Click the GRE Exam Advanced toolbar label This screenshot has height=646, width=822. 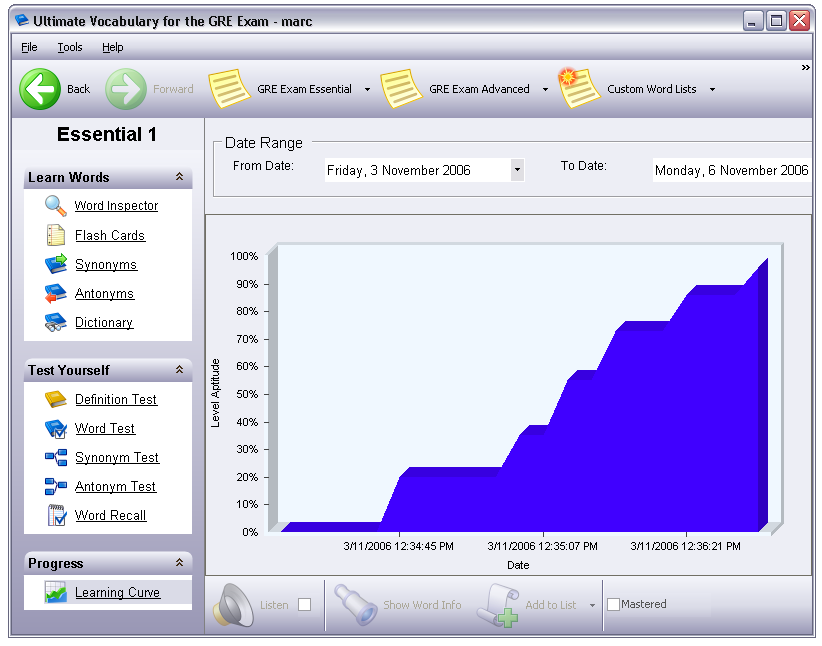tap(480, 89)
